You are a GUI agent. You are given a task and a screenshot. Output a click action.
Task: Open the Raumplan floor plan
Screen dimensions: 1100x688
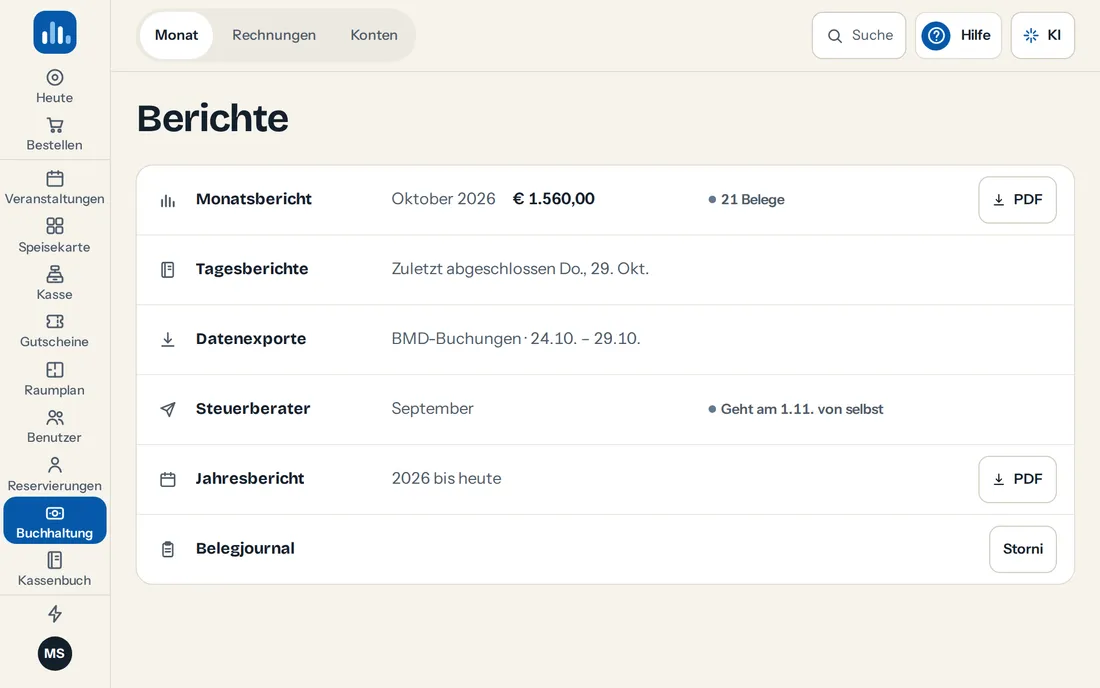coord(55,379)
